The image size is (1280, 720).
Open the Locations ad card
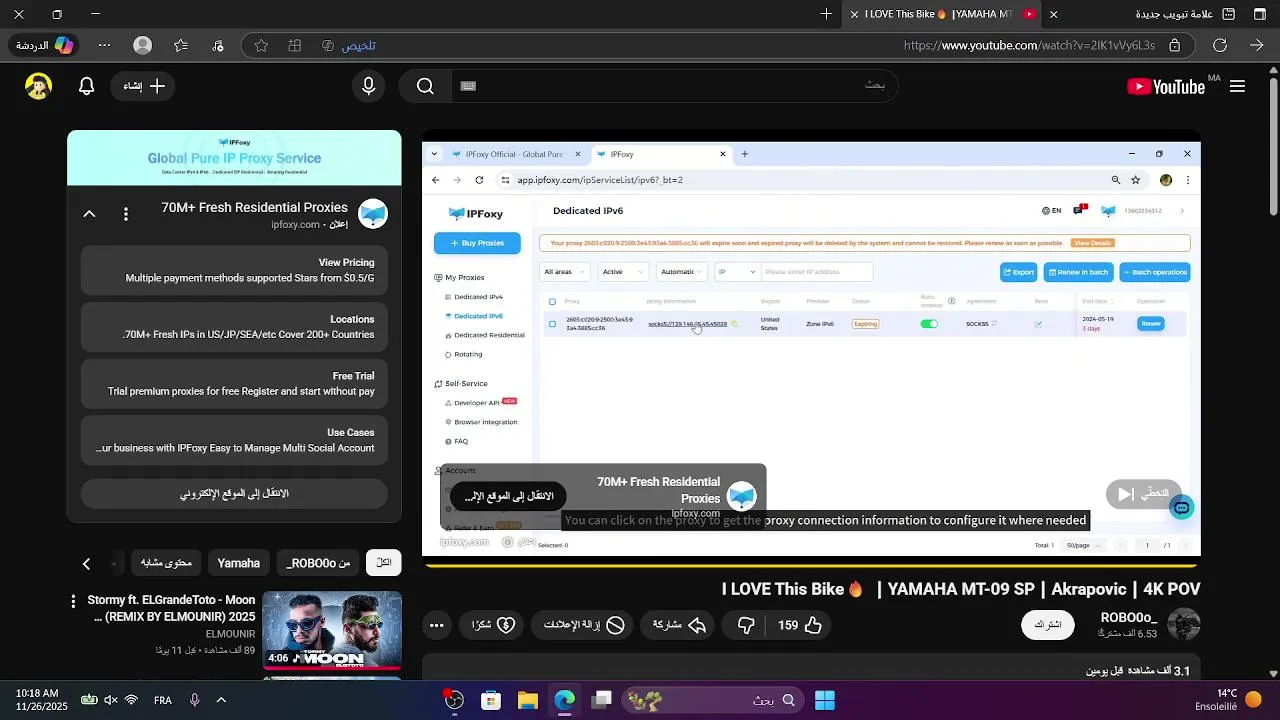pos(234,327)
